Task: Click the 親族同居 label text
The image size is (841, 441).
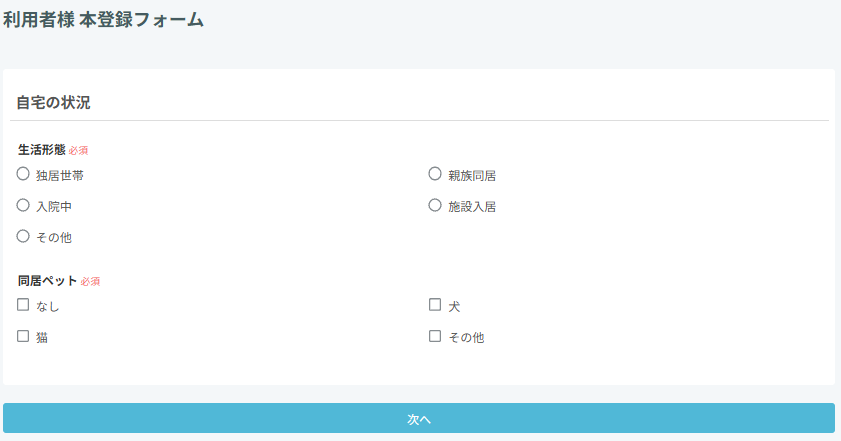Action: tap(472, 176)
